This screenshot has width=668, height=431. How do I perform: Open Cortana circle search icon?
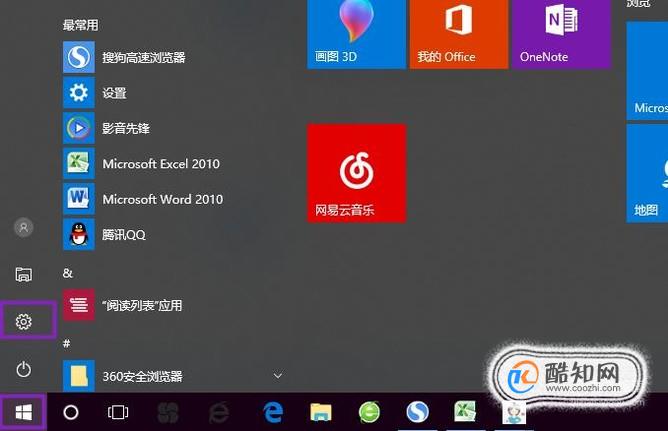(x=71, y=412)
